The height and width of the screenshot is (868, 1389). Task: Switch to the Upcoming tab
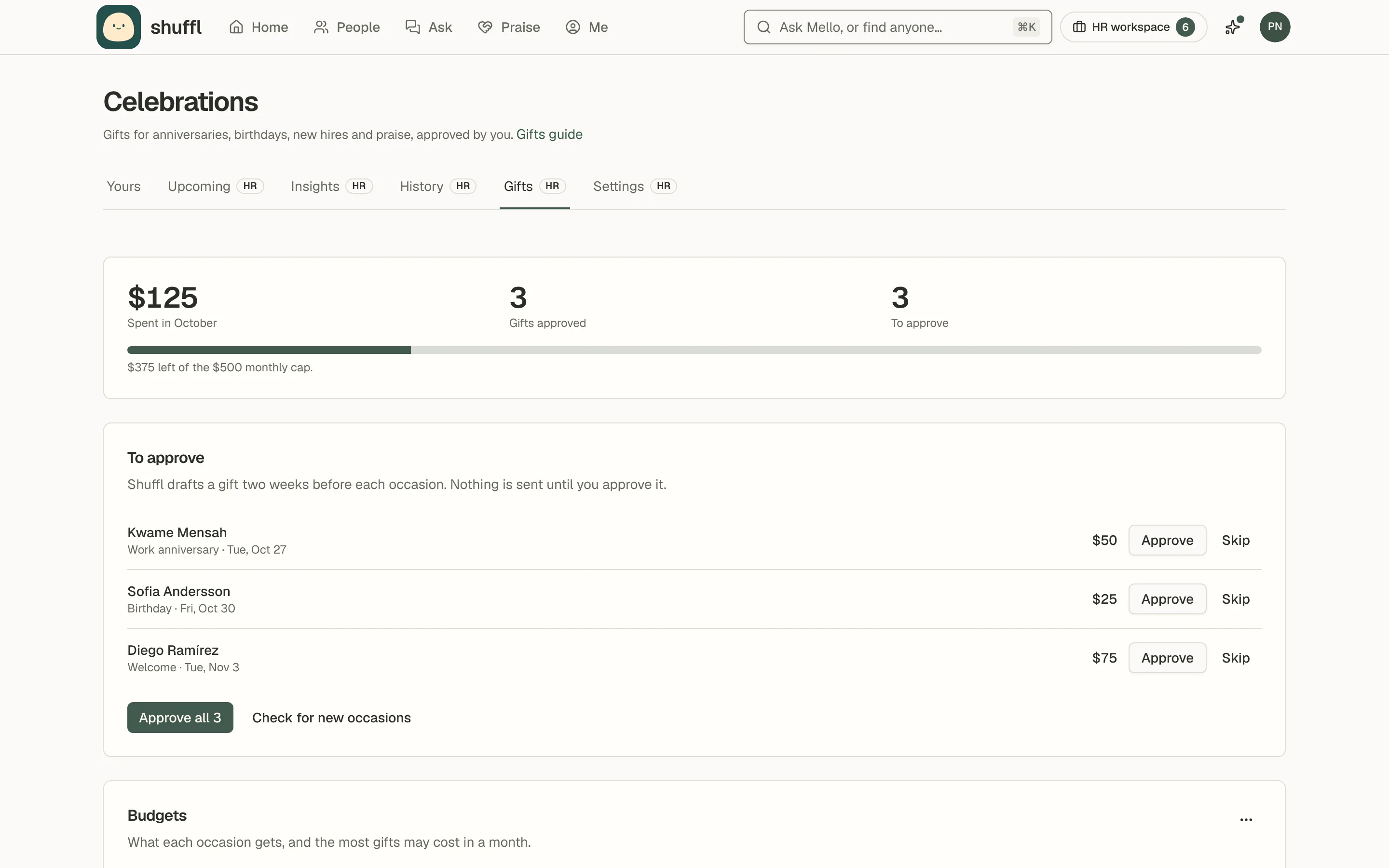215,187
